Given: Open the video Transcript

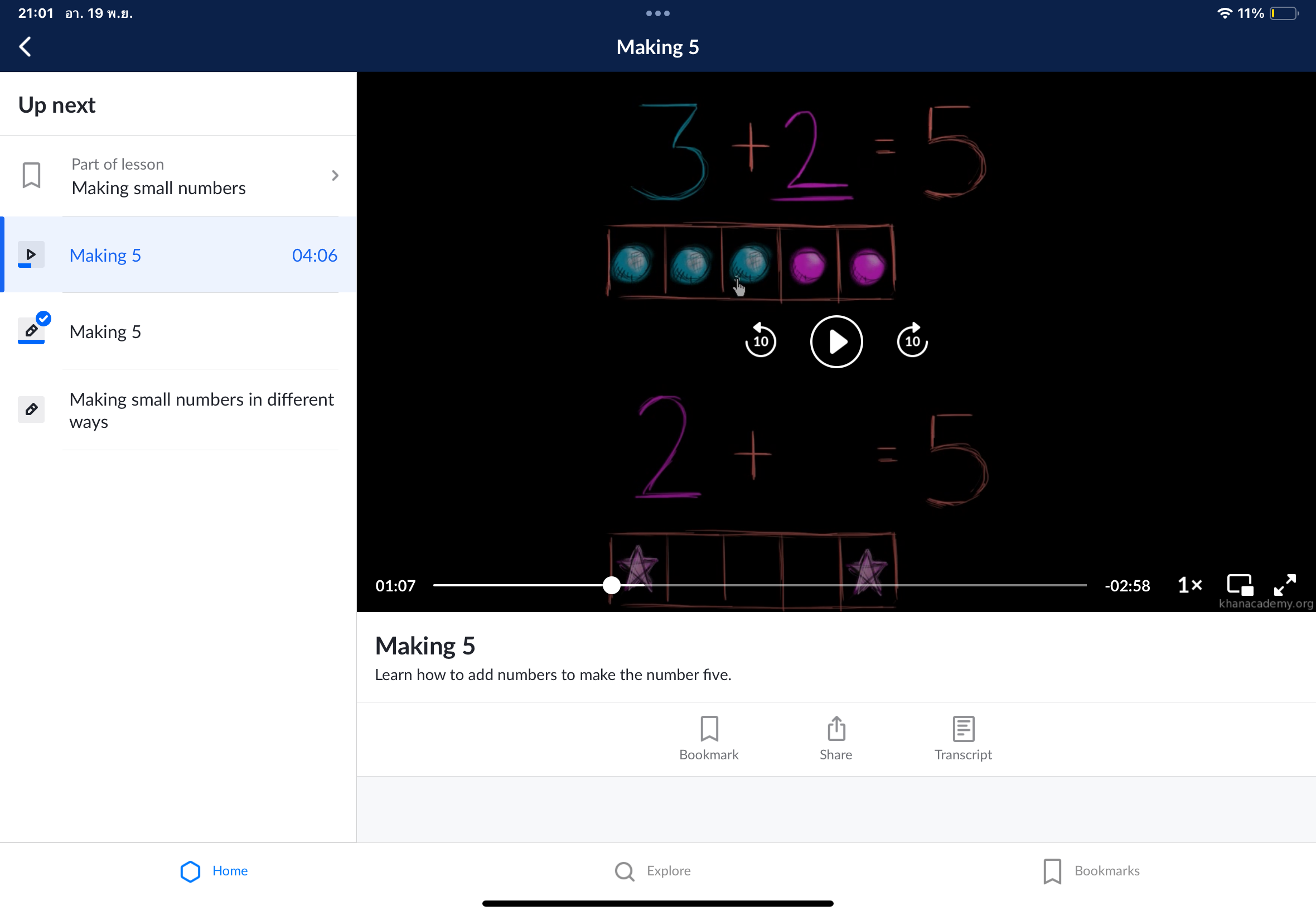Looking at the screenshot, I should pos(963,739).
